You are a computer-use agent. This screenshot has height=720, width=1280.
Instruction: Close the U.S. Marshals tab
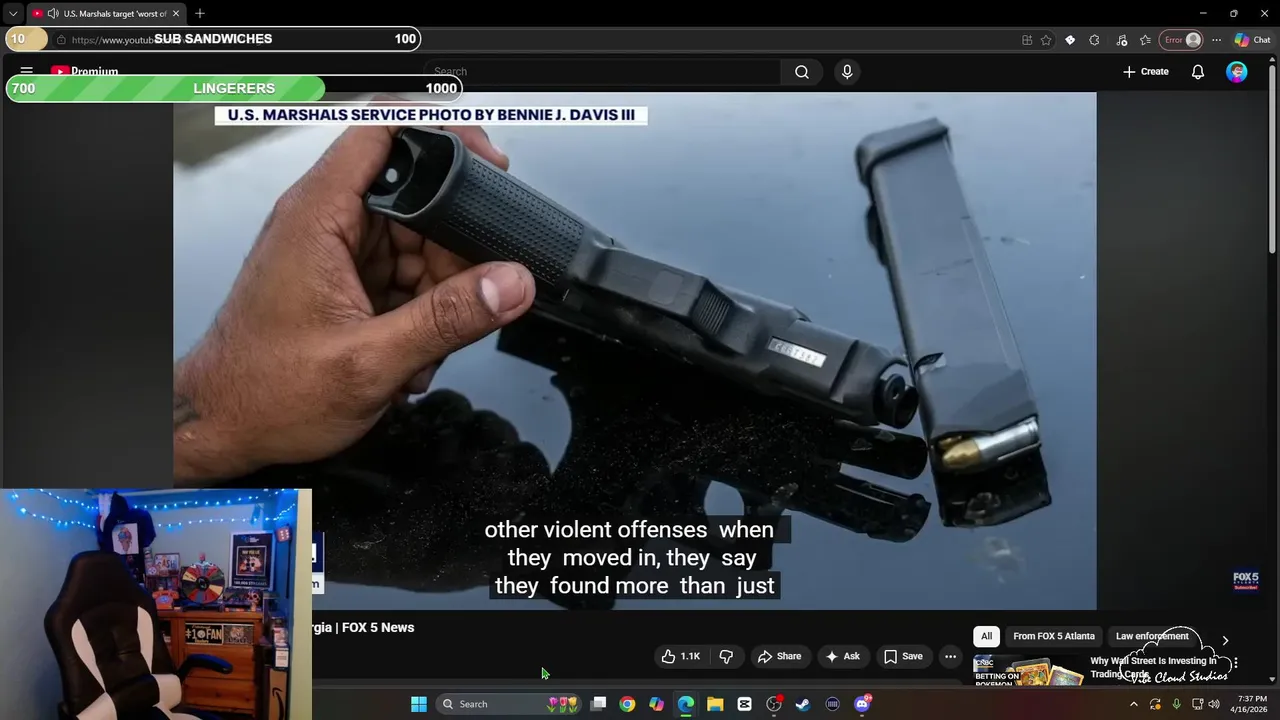pos(176,14)
